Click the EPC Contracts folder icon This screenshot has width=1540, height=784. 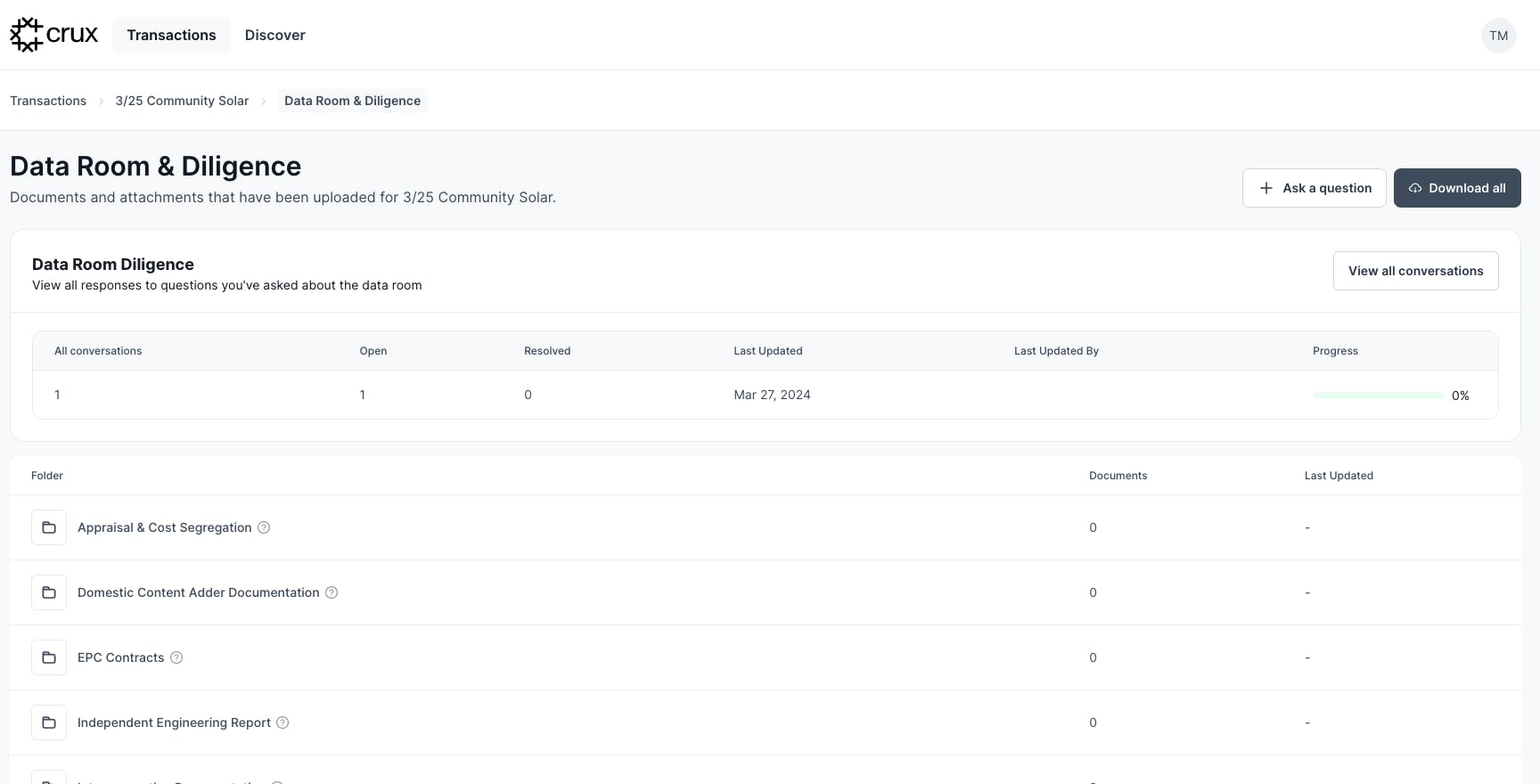(49, 657)
